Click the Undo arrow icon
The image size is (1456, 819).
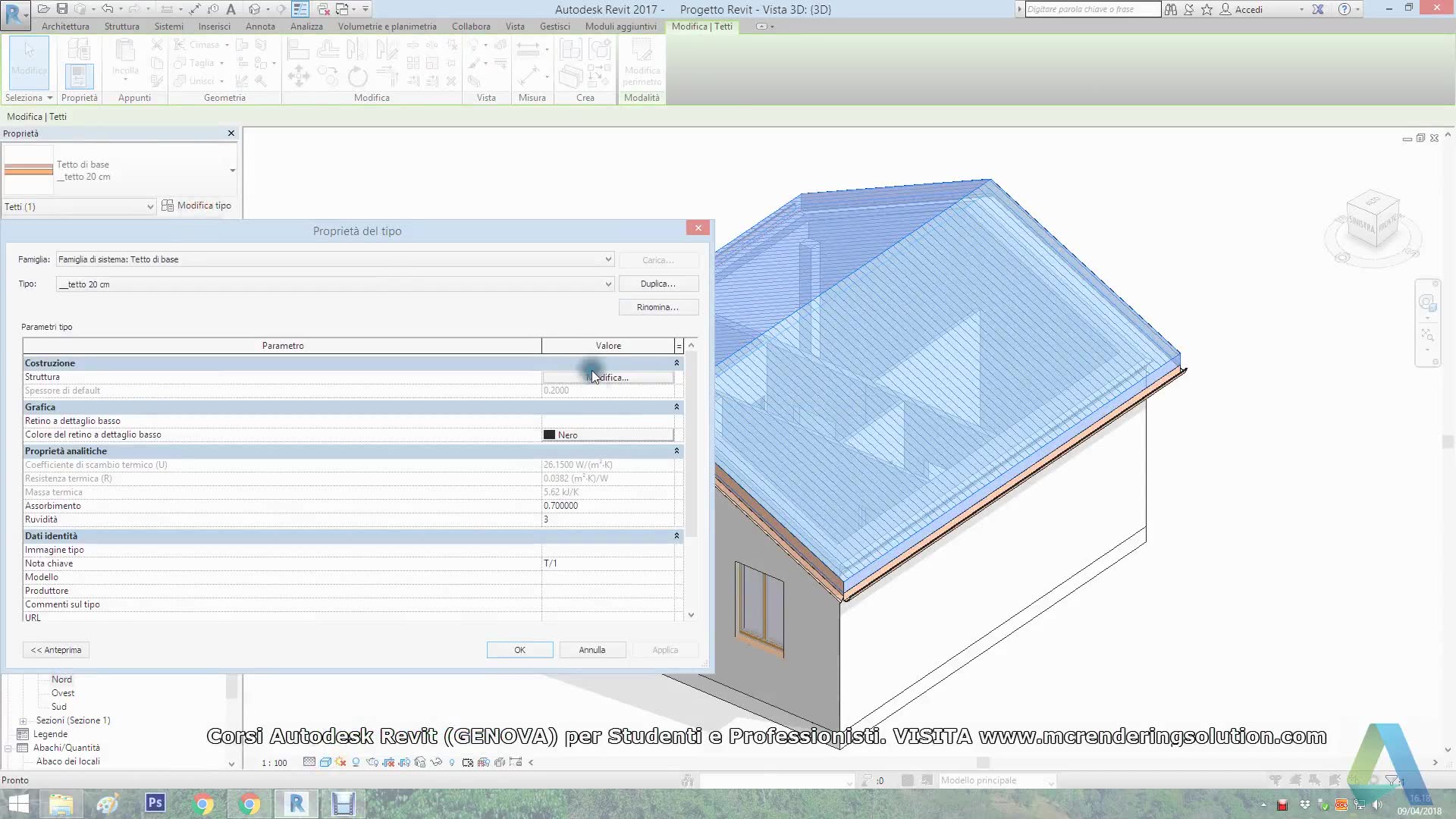click(107, 9)
